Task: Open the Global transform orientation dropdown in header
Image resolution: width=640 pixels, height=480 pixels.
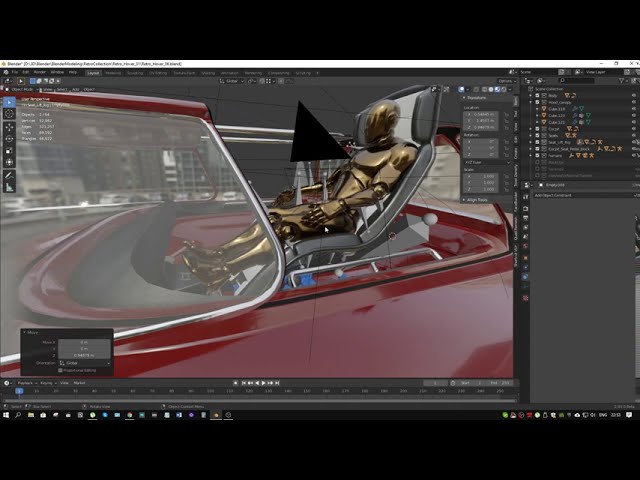Action: coord(231,81)
